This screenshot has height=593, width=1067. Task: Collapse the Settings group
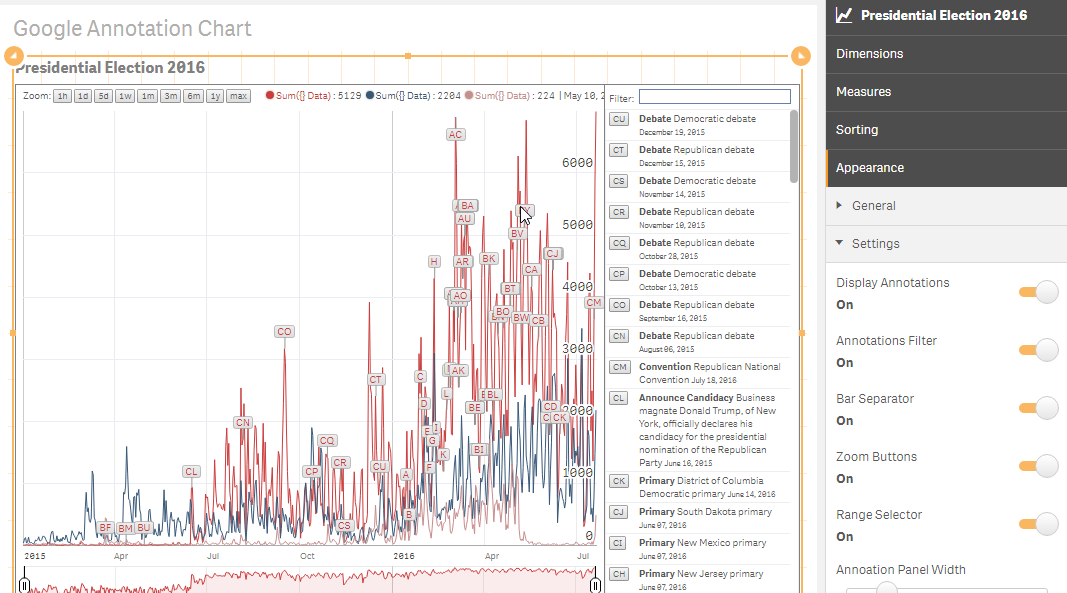coord(947,244)
